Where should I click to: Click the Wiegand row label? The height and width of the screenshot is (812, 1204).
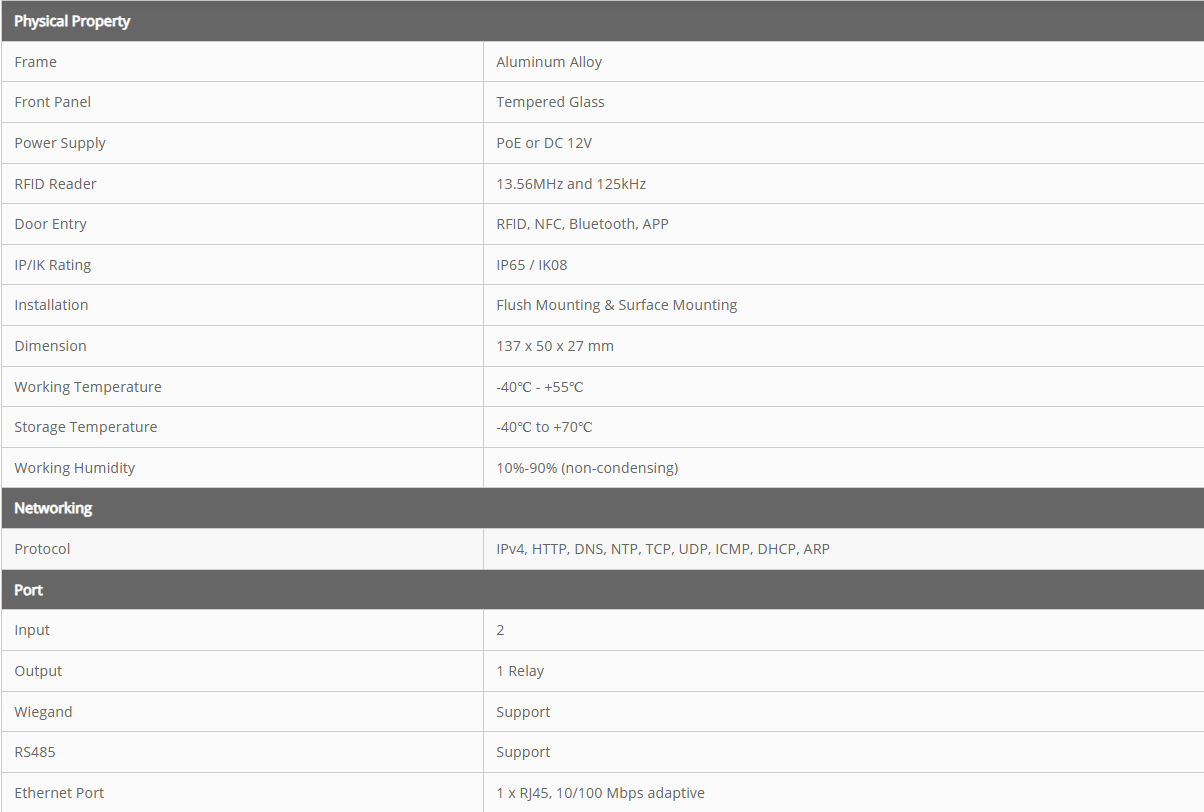43,712
